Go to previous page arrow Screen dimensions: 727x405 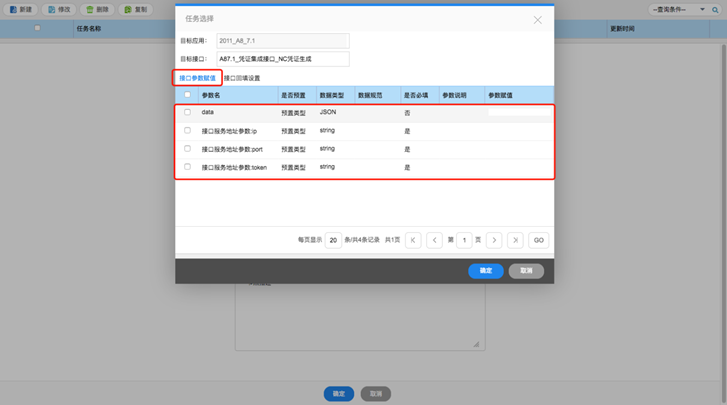click(x=434, y=240)
